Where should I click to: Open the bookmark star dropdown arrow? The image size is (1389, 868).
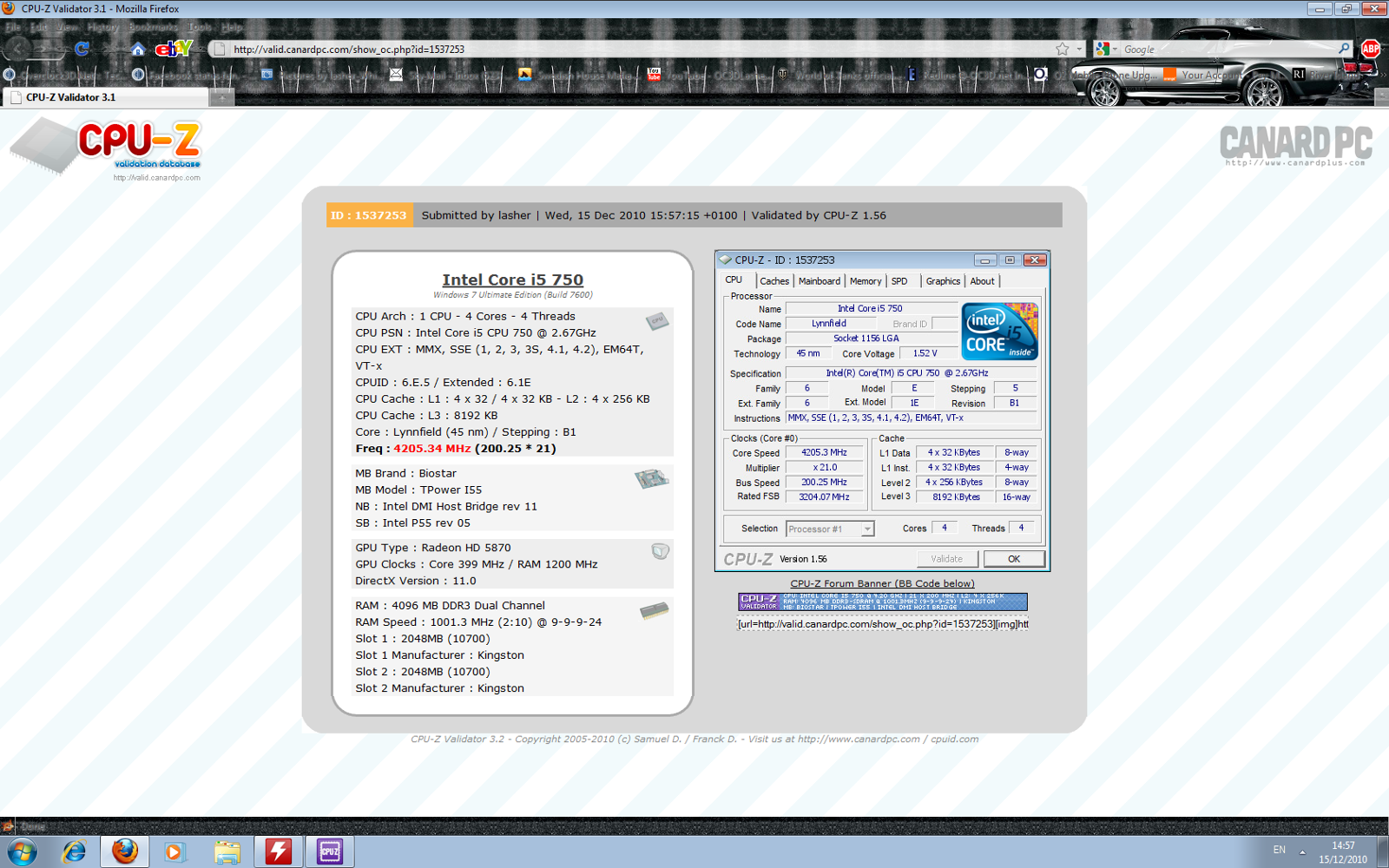coord(1079,49)
